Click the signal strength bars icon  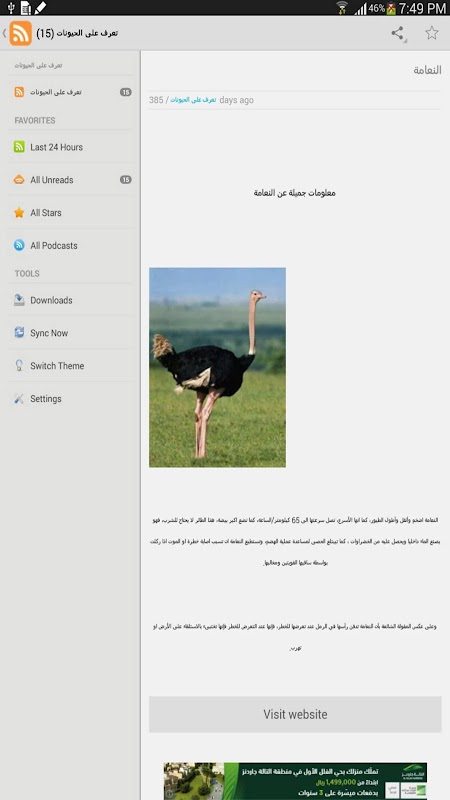(361, 9)
